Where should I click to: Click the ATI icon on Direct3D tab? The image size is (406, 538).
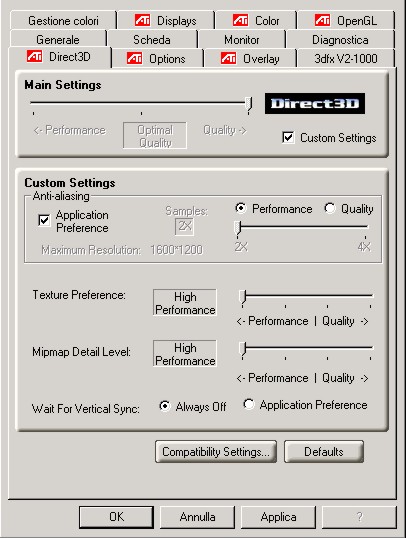pos(34,56)
